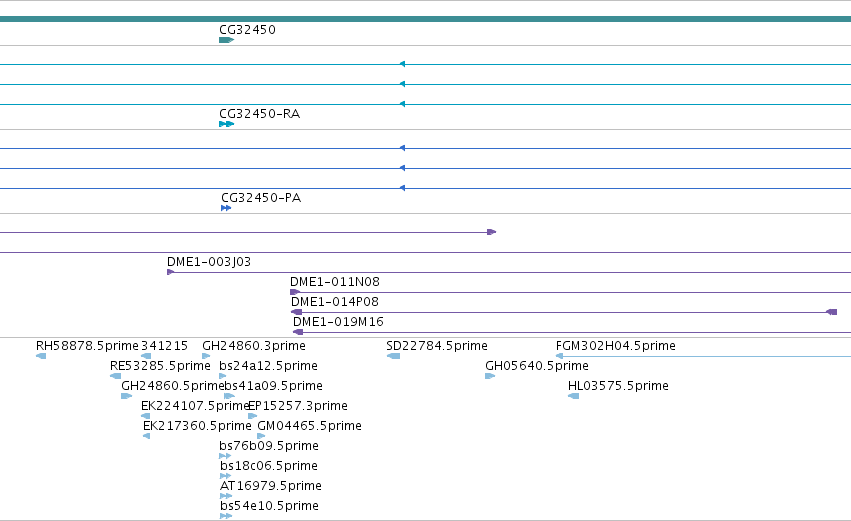This screenshot has width=851, height=521.
Task: Click the GH24860.5prime EST arrow
Action: point(126,397)
